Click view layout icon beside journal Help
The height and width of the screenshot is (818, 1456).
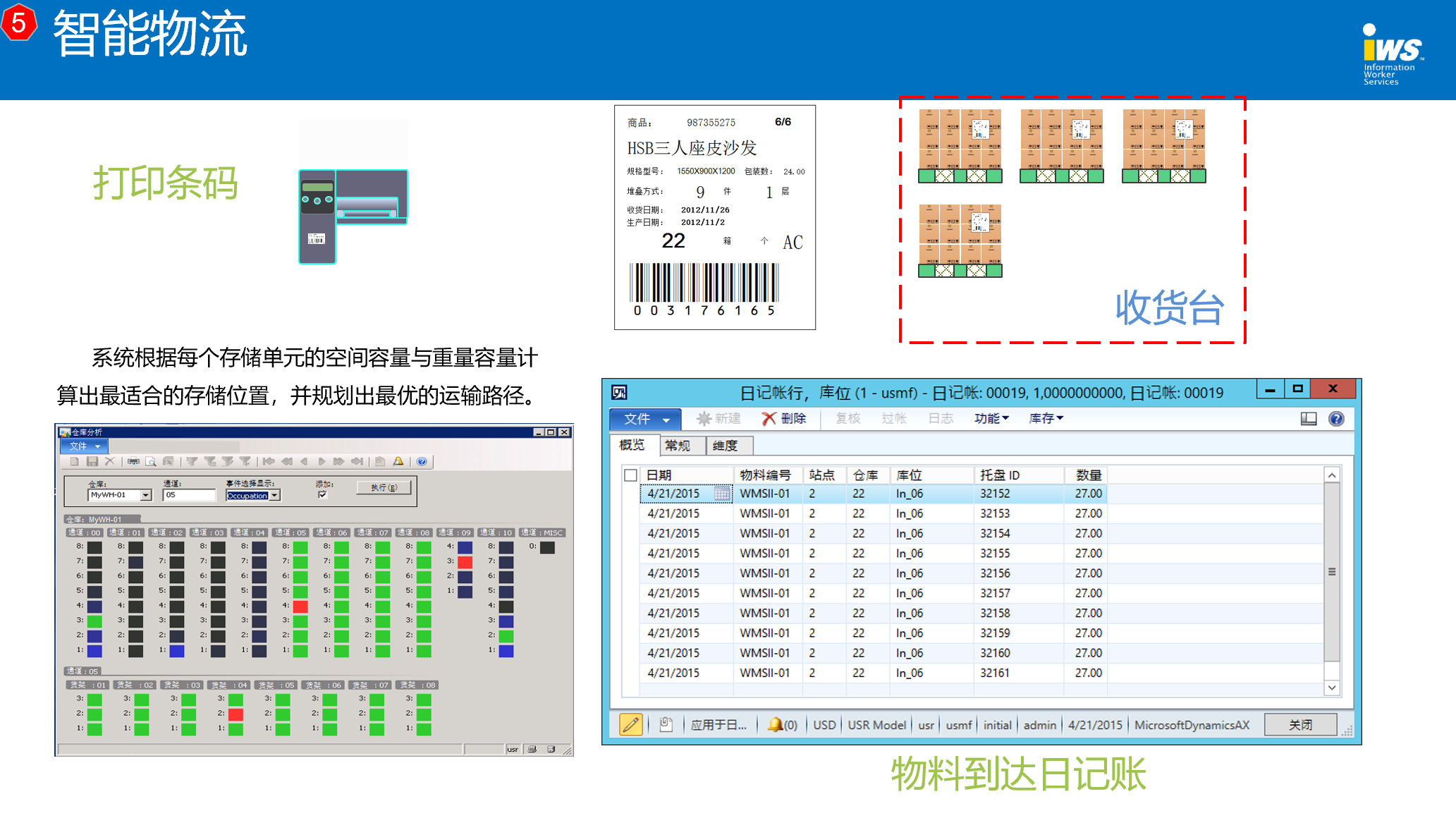pos(1309,419)
